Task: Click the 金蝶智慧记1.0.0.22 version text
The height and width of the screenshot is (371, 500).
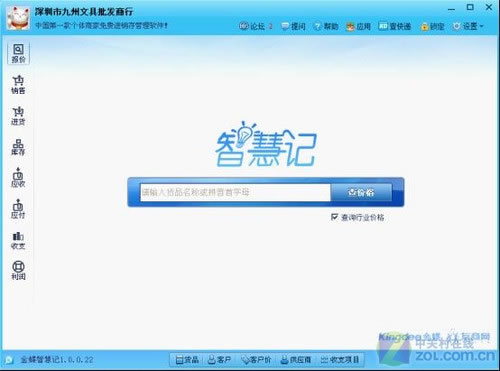Action: (57, 360)
